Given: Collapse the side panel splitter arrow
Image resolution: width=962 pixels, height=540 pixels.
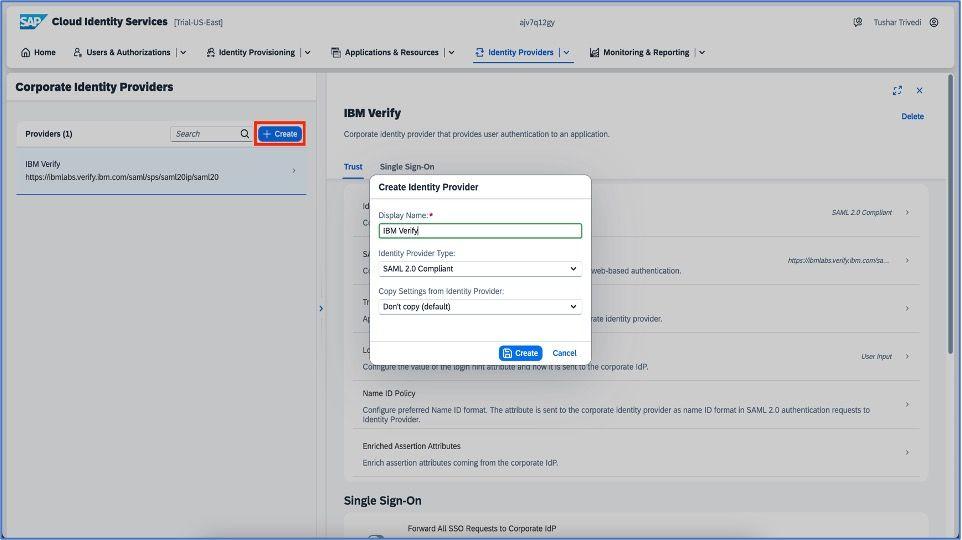Looking at the screenshot, I should (321, 309).
